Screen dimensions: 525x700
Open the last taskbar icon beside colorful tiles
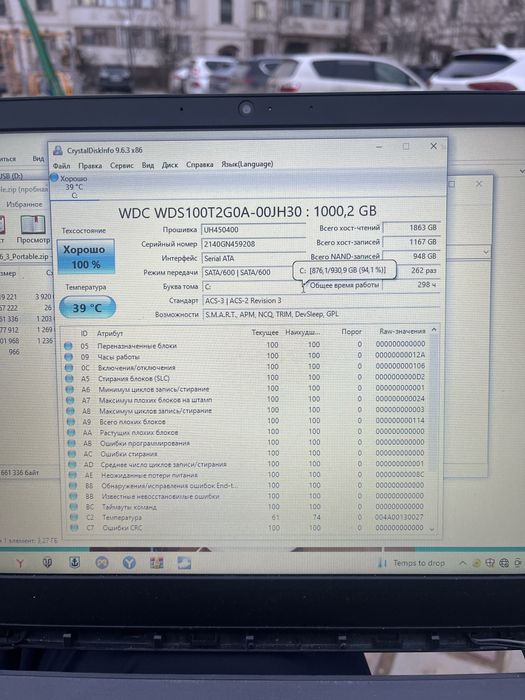coord(184,563)
